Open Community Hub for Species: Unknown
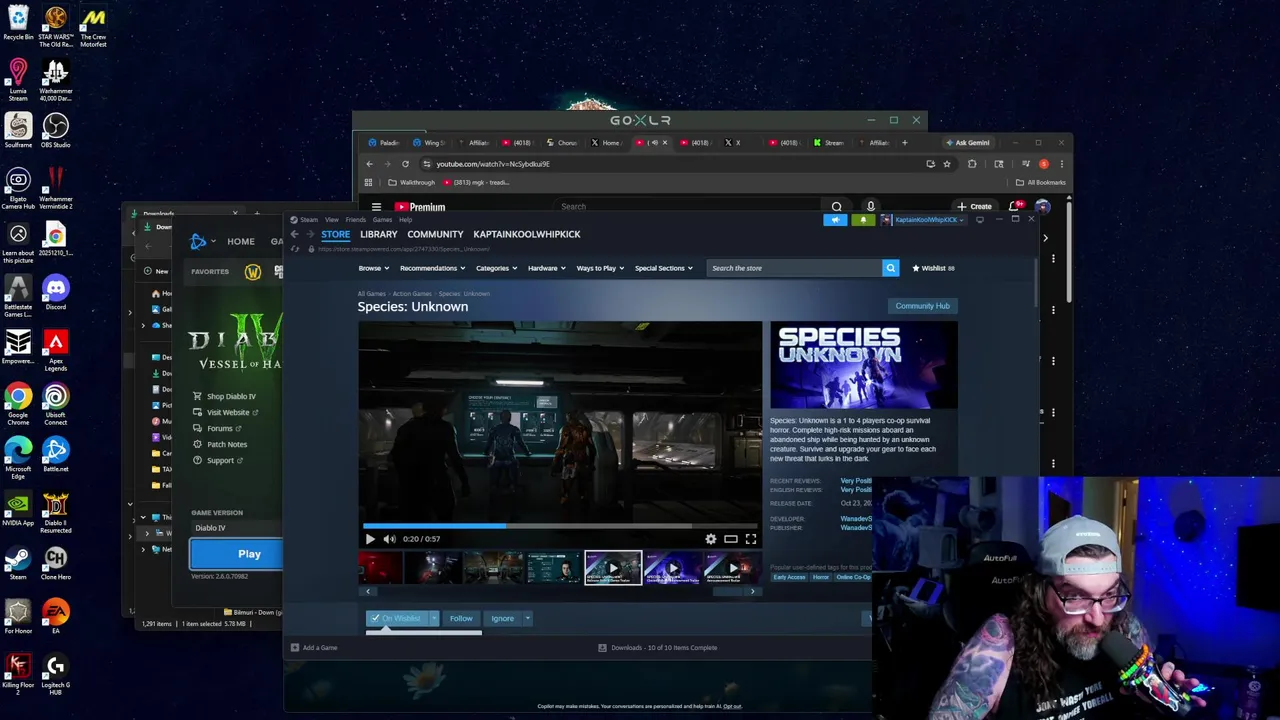This screenshot has height=720, width=1280. point(922,306)
